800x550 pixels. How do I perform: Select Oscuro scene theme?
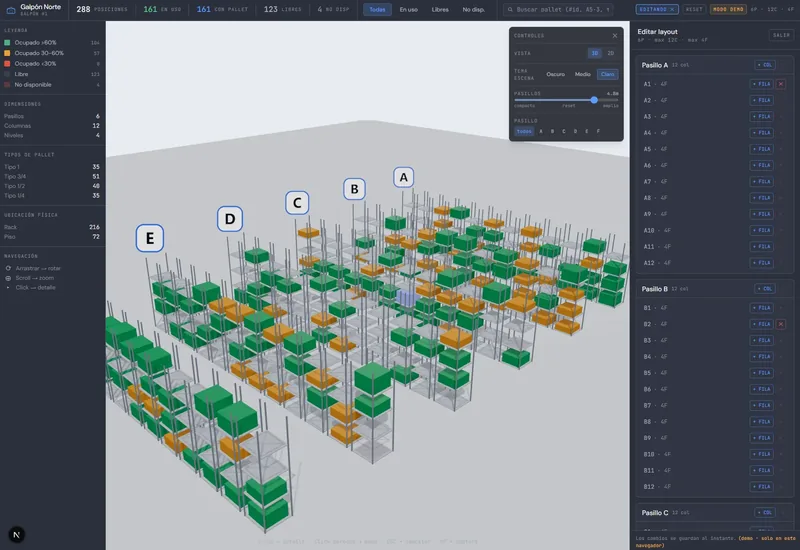[556, 74]
